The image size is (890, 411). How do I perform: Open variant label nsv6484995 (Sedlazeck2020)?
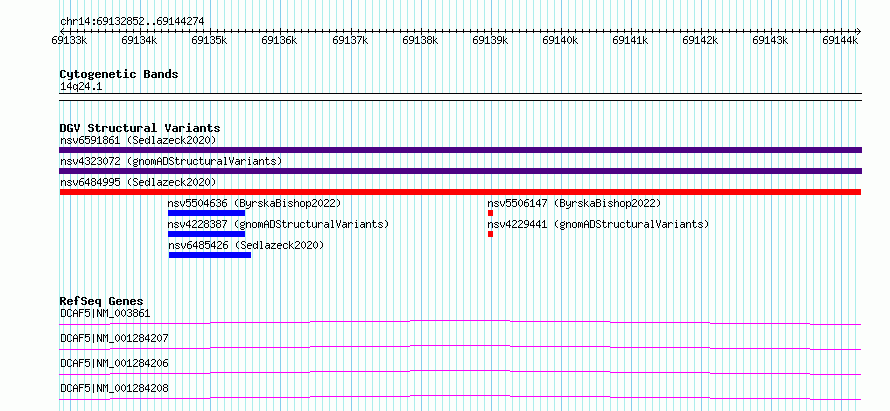tap(138, 182)
